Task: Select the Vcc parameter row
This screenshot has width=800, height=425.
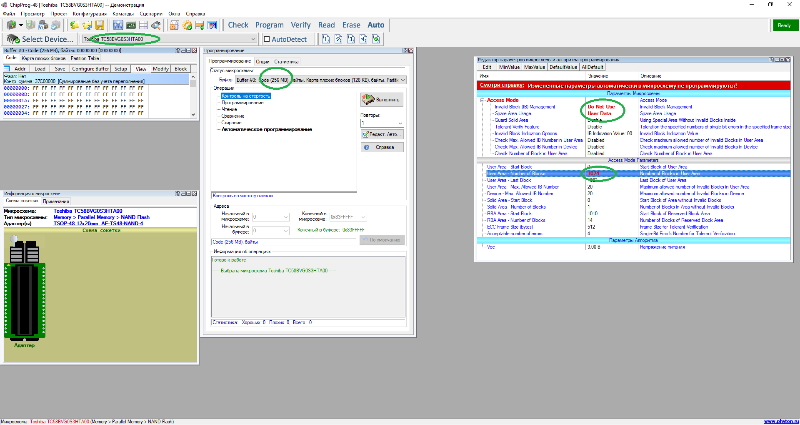Action: click(x=633, y=247)
